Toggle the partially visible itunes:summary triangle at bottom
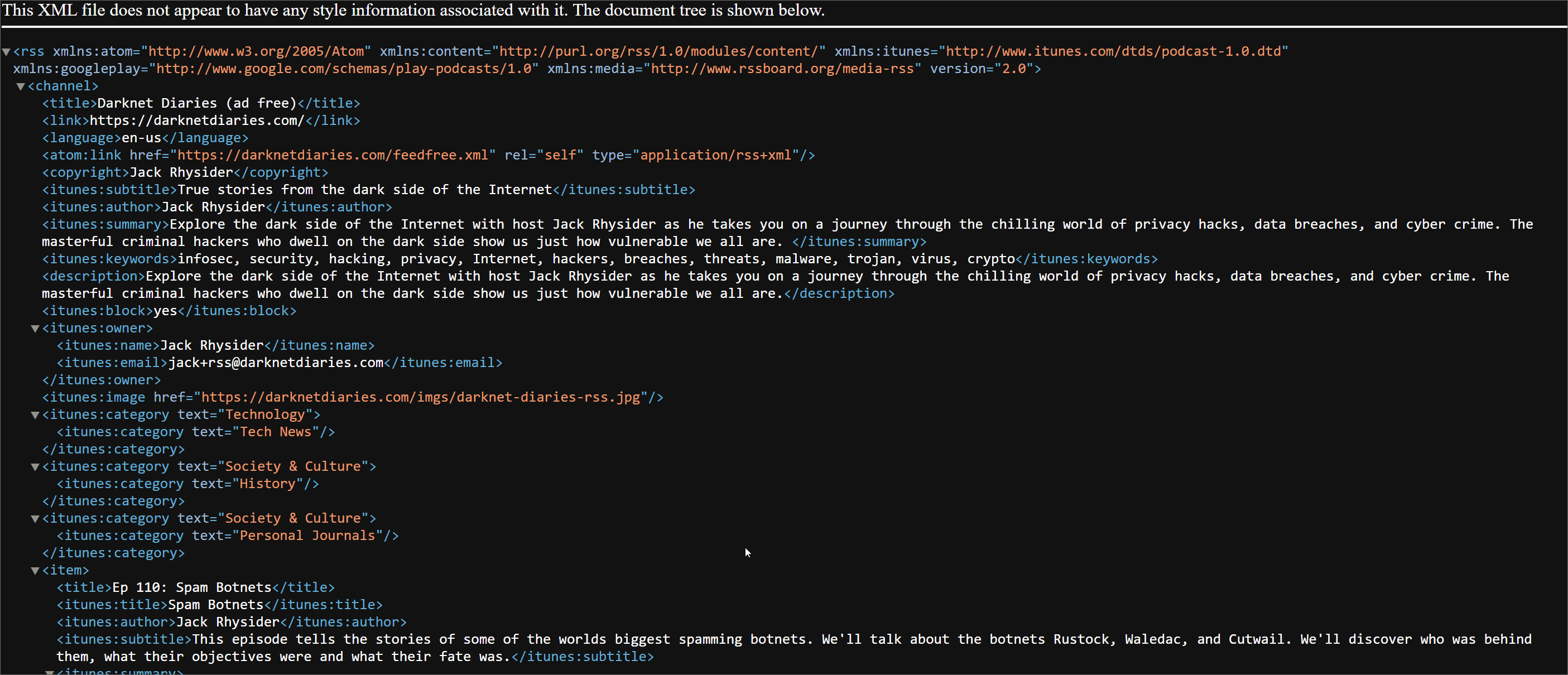 tap(50, 672)
